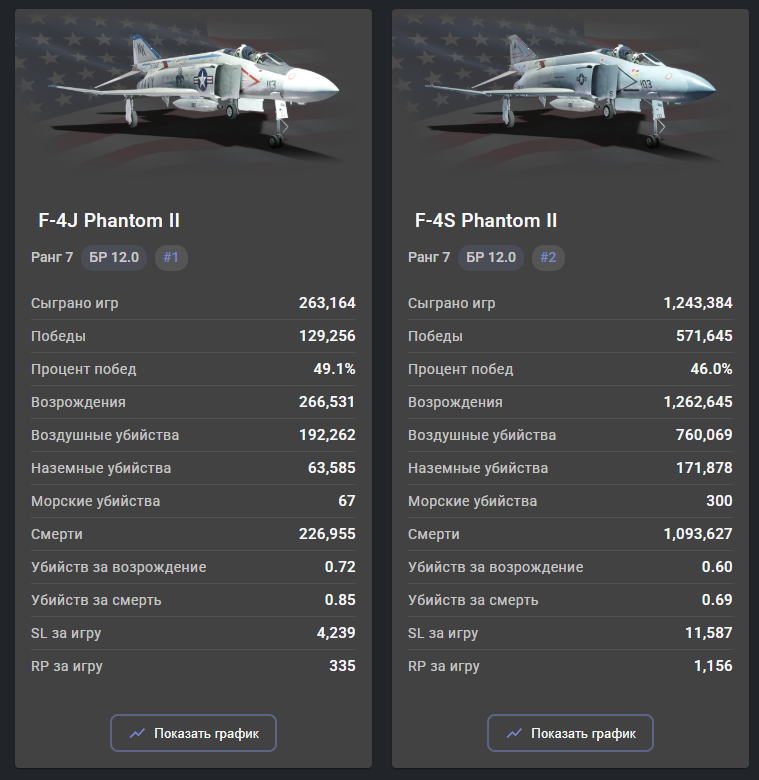Select the "Морские убийства" row showing 300
Viewport: 759px width, 780px height.
point(570,501)
